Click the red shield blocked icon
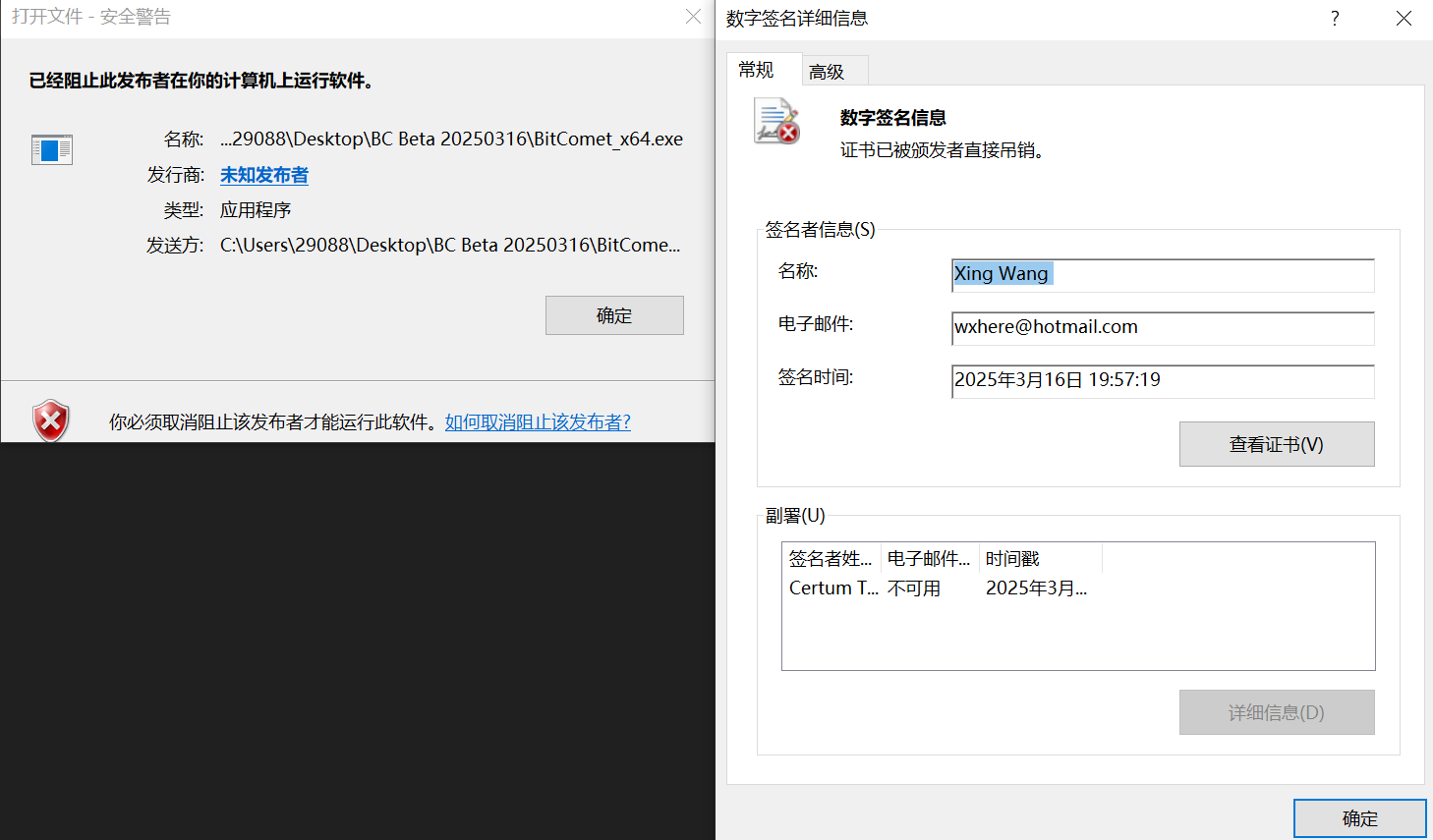The width and height of the screenshot is (1433, 840). [51, 420]
